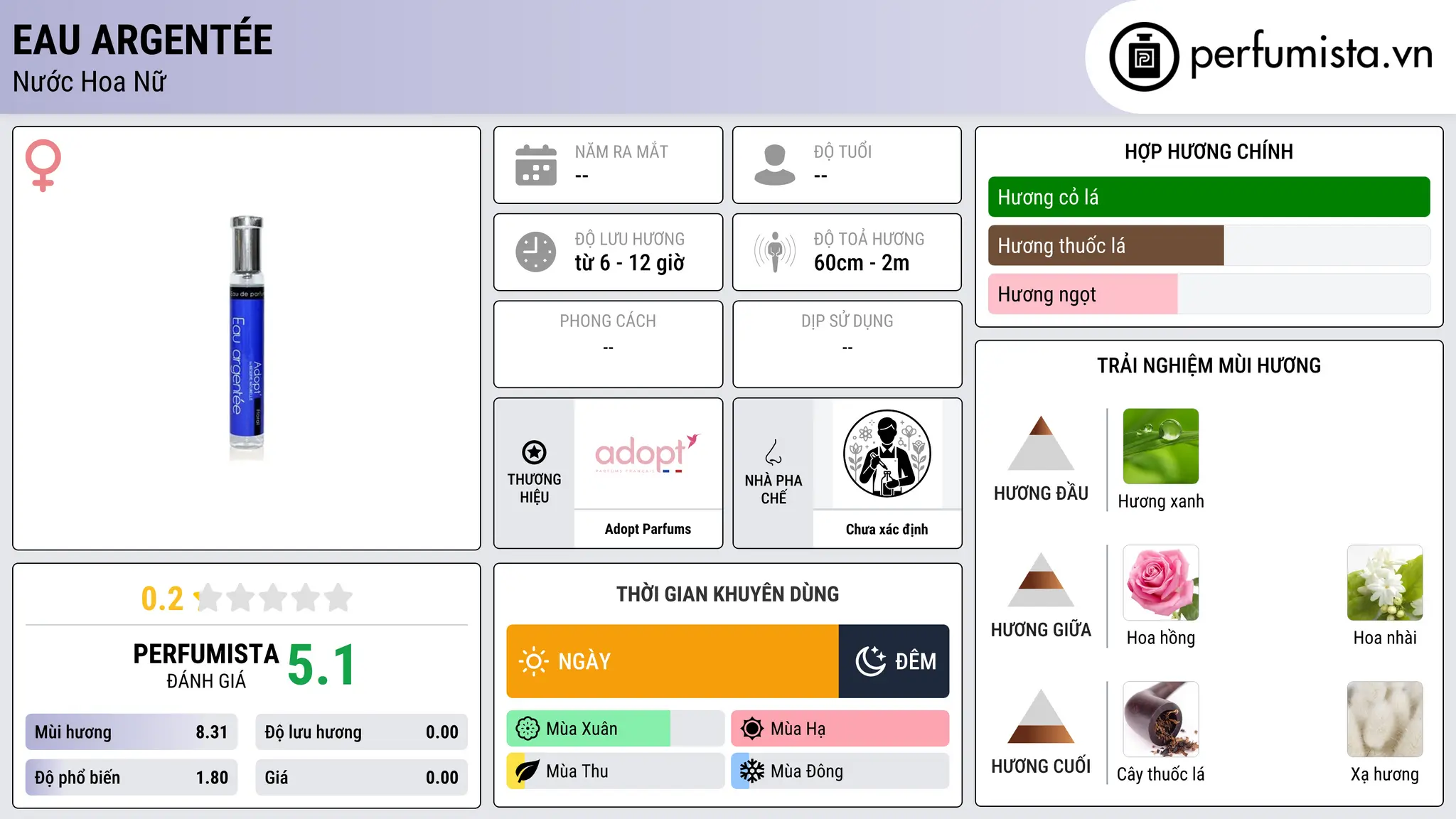Click the leaf icon for Mùa Thu

(x=528, y=771)
